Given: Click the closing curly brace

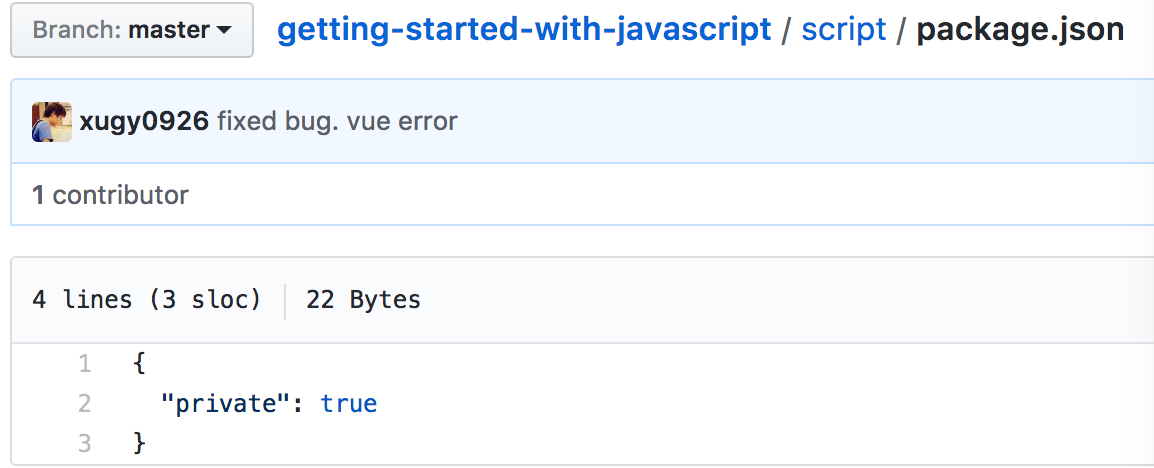Looking at the screenshot, I should 139,442.
